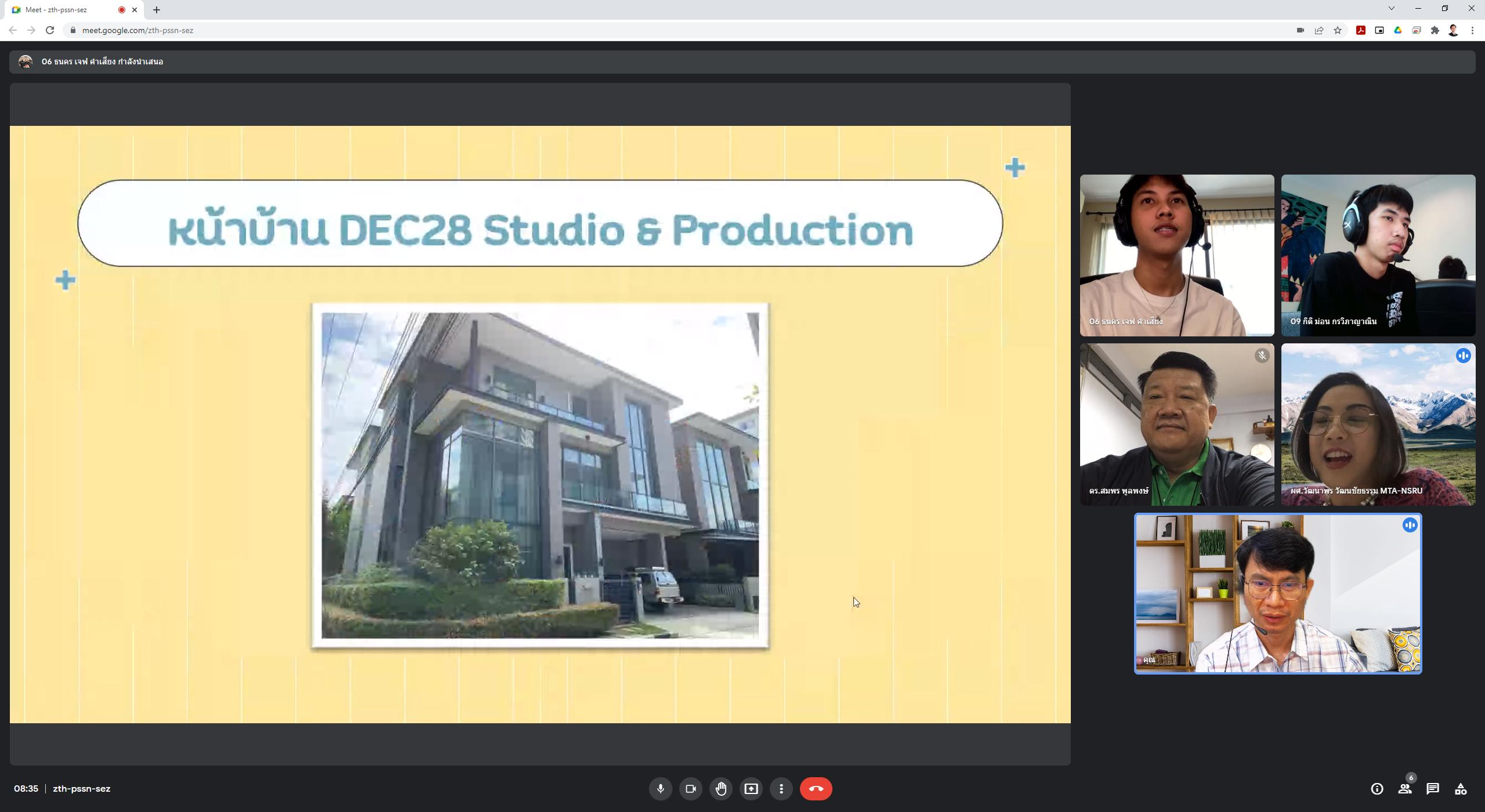
Task: Show the participants list panel
Action: (1404, 789)
